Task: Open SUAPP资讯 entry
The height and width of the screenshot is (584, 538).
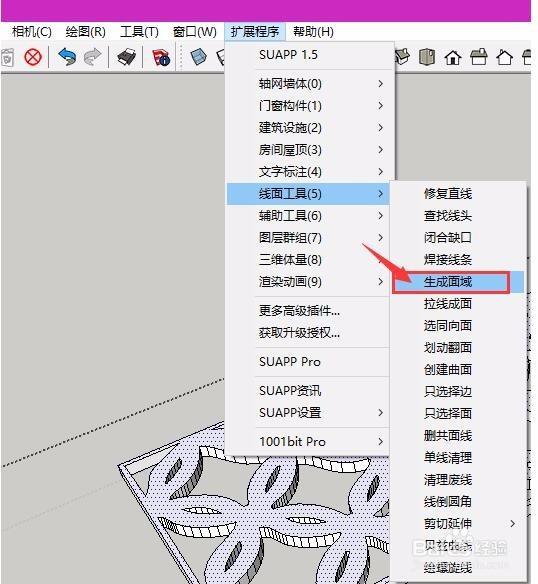Action: click(x=308, y=391)
